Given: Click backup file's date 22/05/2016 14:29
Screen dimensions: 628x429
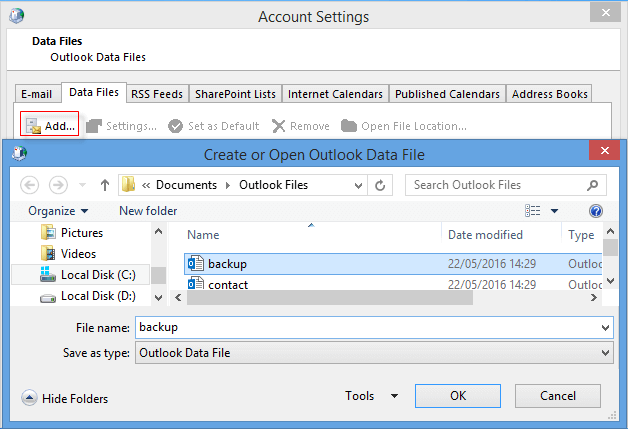Looking at the screenshot, I should (x=492, y=264).
